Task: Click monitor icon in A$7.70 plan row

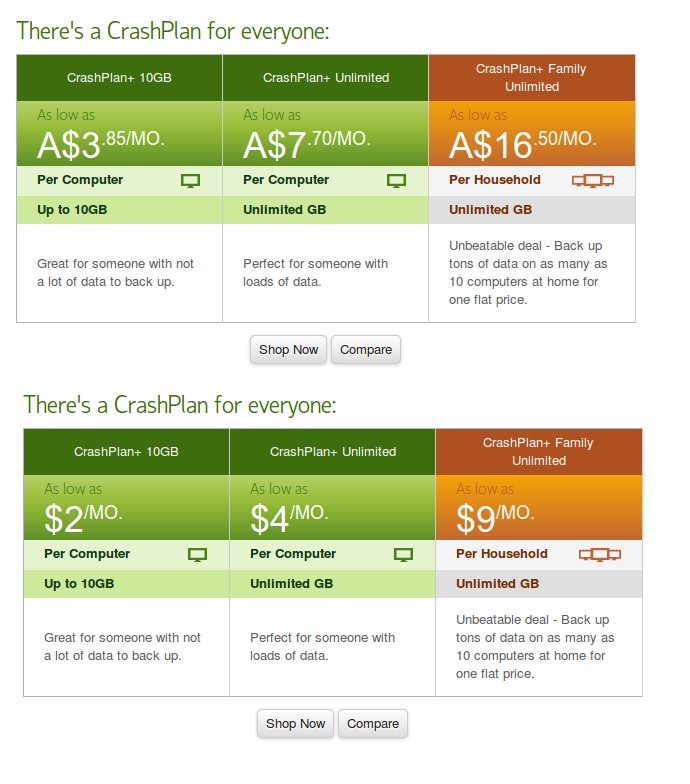Action: (396, 180)
